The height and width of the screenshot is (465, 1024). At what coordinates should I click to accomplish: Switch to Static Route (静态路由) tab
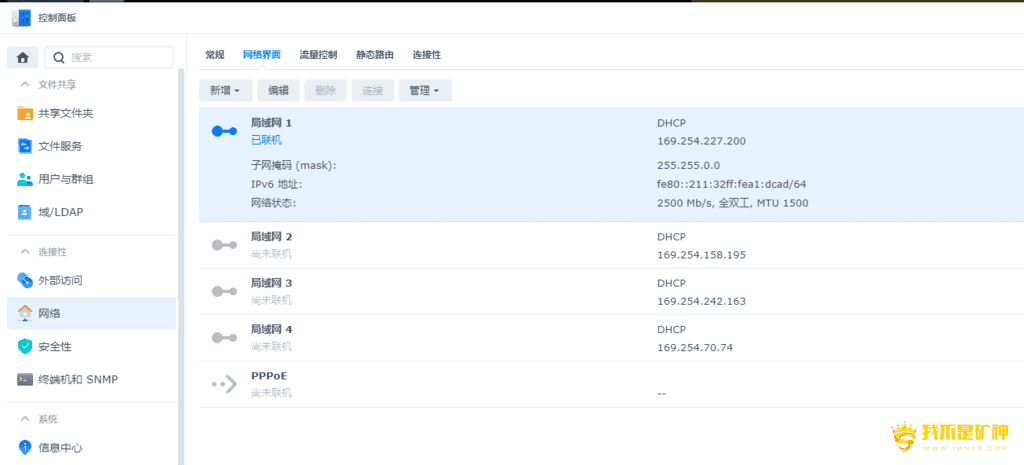coord(375,55)
